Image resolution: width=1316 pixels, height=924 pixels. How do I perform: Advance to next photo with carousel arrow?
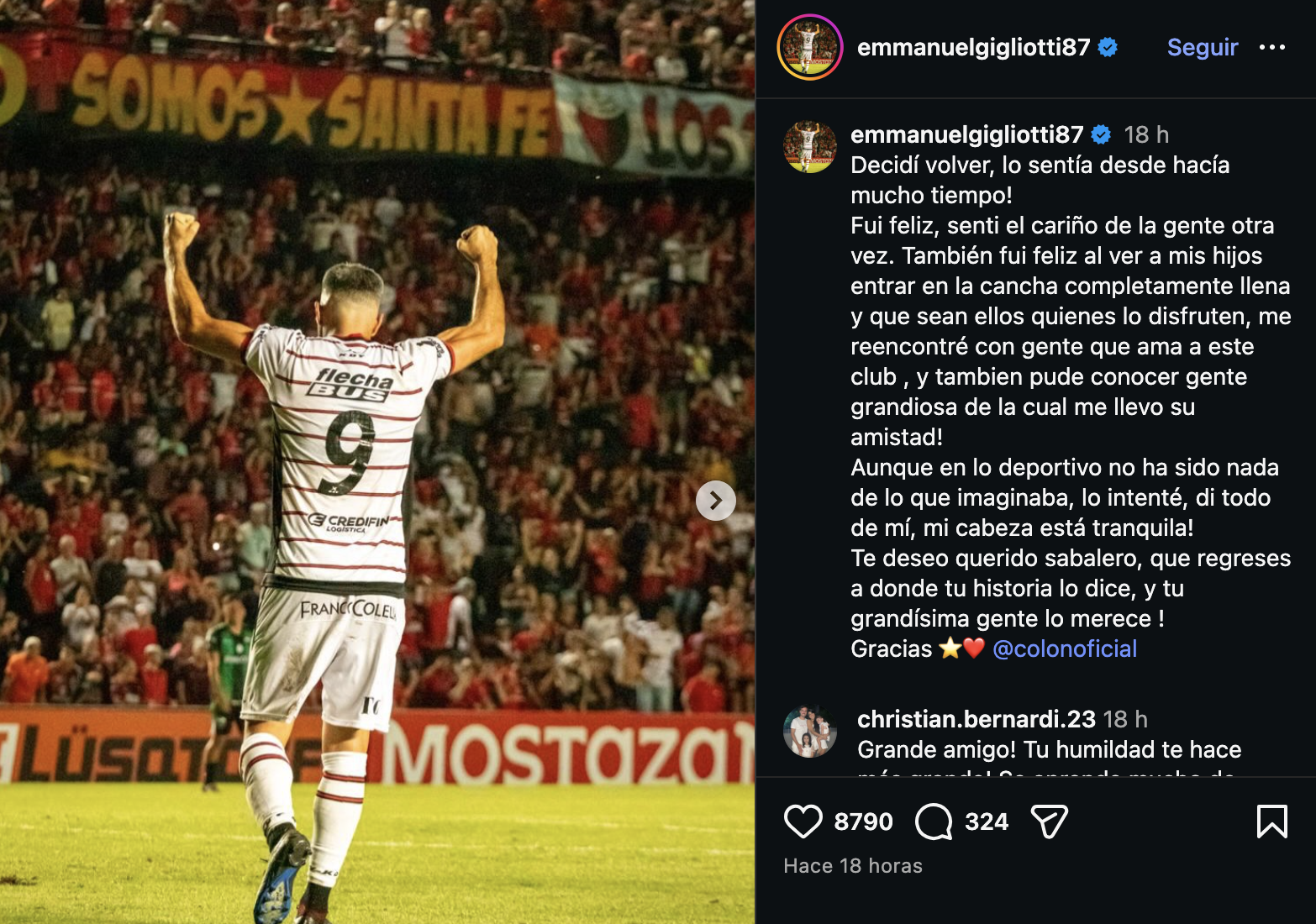[716, 501]
